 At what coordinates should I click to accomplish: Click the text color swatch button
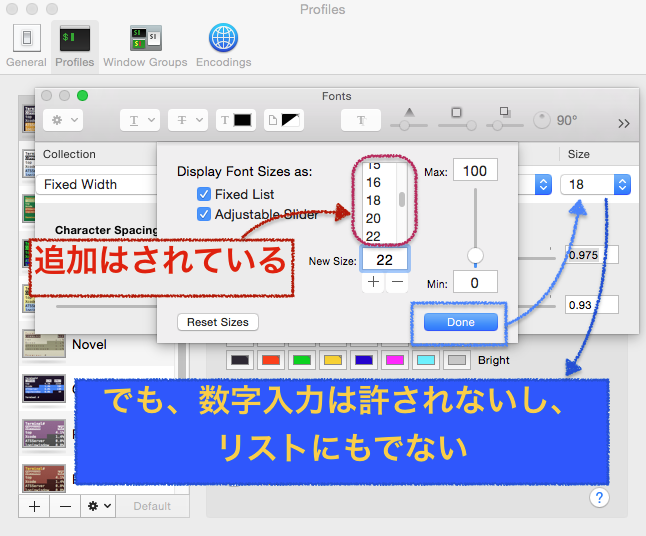(236, 120)
